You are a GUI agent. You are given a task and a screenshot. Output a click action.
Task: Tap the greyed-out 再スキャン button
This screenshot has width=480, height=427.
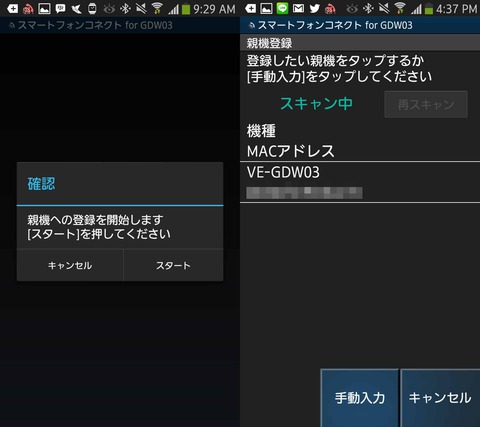click(x=426, y=105)
